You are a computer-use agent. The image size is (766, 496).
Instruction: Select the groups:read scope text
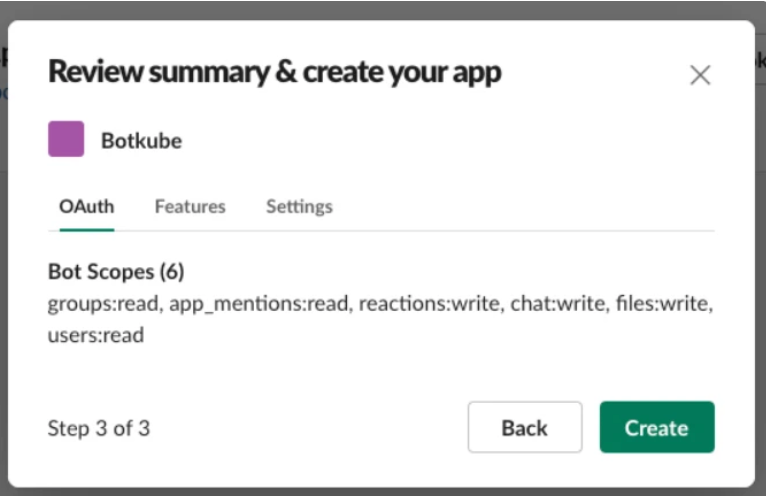click(x=103, y=304)
